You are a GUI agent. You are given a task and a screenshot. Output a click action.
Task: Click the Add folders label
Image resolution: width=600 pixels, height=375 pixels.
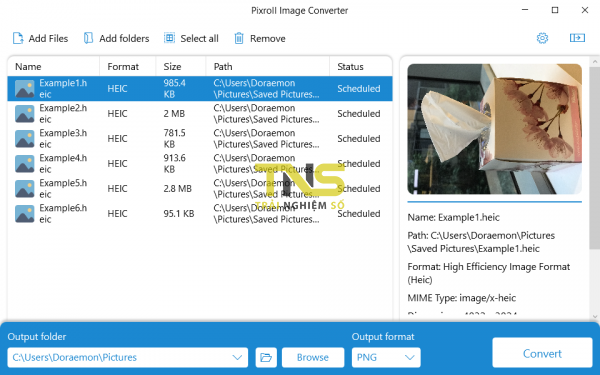click(124, 38)
